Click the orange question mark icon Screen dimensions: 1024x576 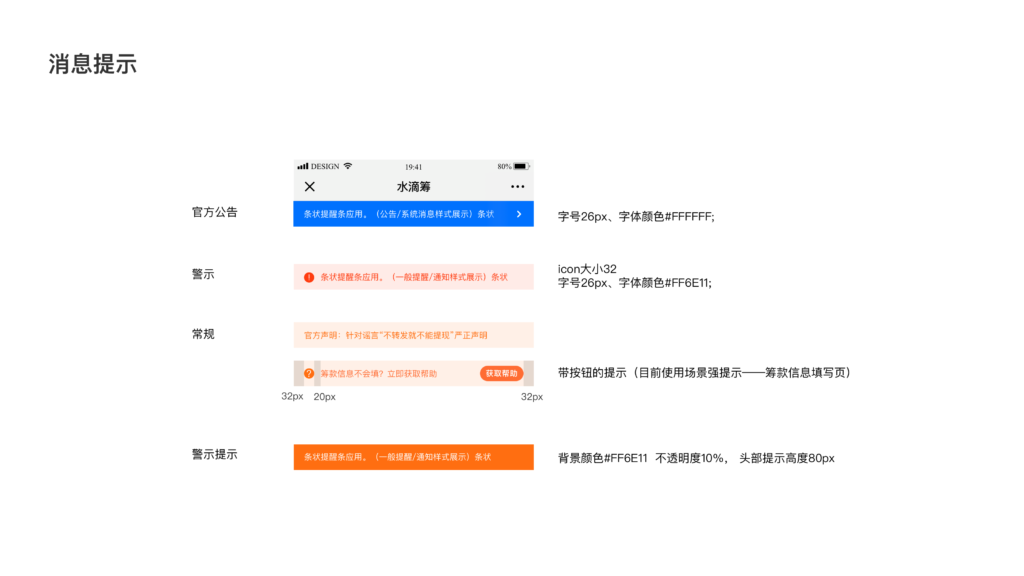coord(309,373)
